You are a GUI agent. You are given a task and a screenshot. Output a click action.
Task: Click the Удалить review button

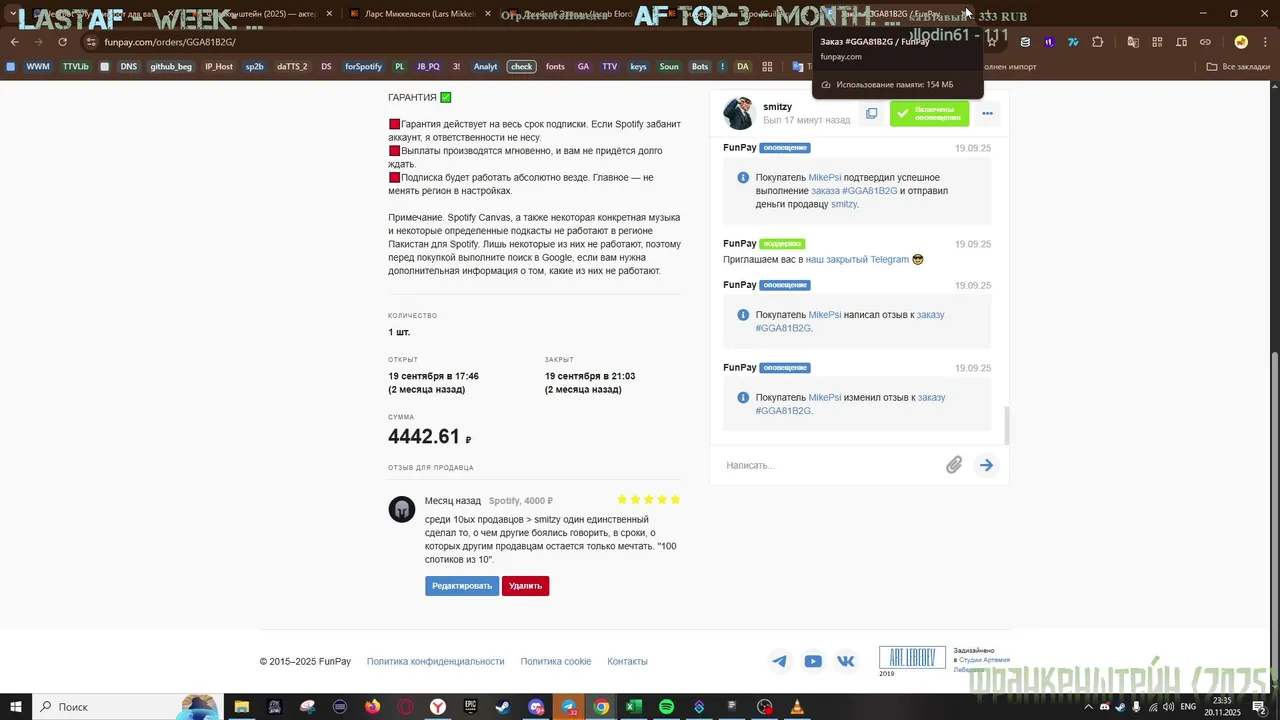click(525, 586)
